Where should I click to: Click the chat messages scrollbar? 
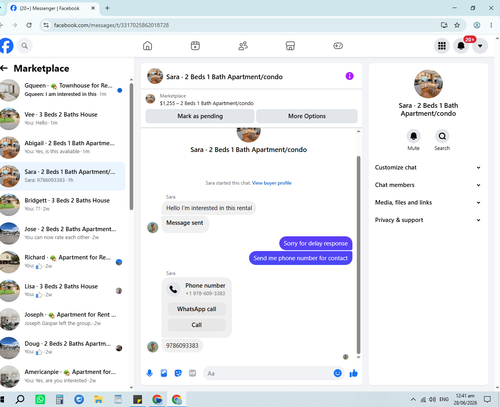click(359, 255)
